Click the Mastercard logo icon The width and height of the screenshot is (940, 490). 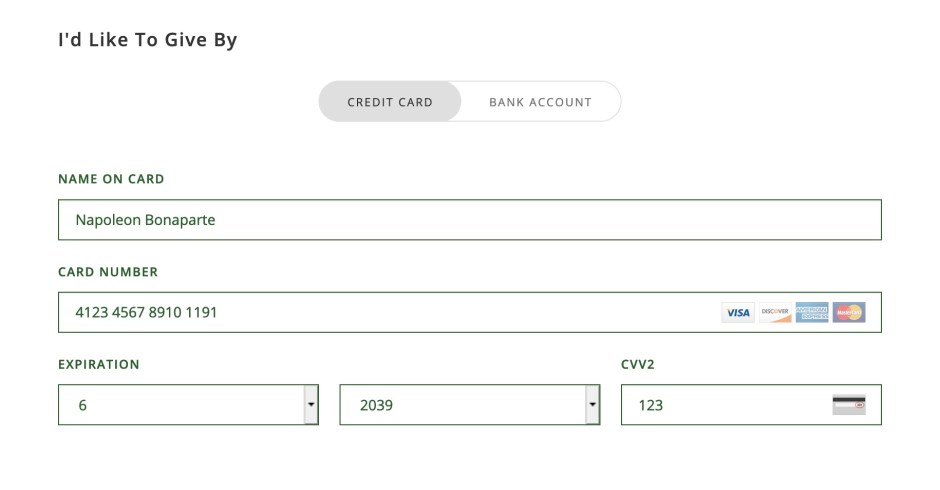[849, 313]
